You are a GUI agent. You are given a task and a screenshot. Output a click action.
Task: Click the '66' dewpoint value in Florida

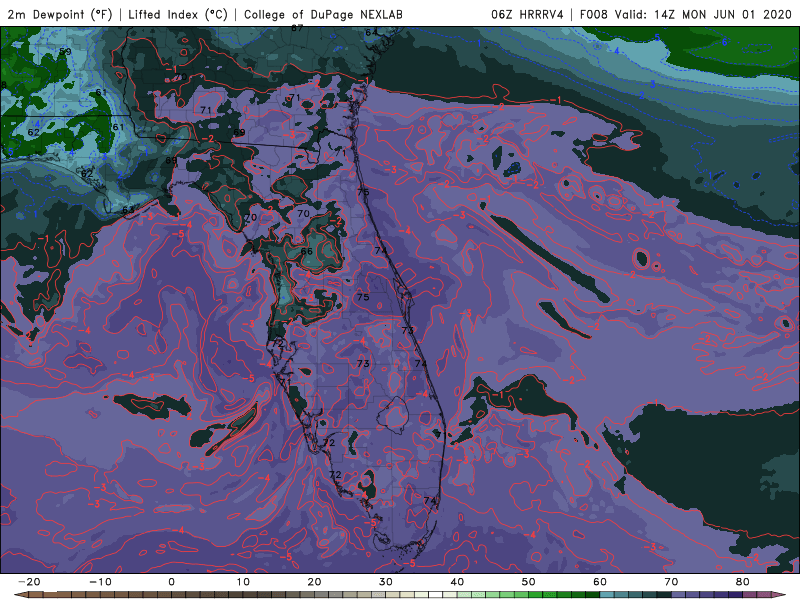pyautogui.click(x=307, y=251)
